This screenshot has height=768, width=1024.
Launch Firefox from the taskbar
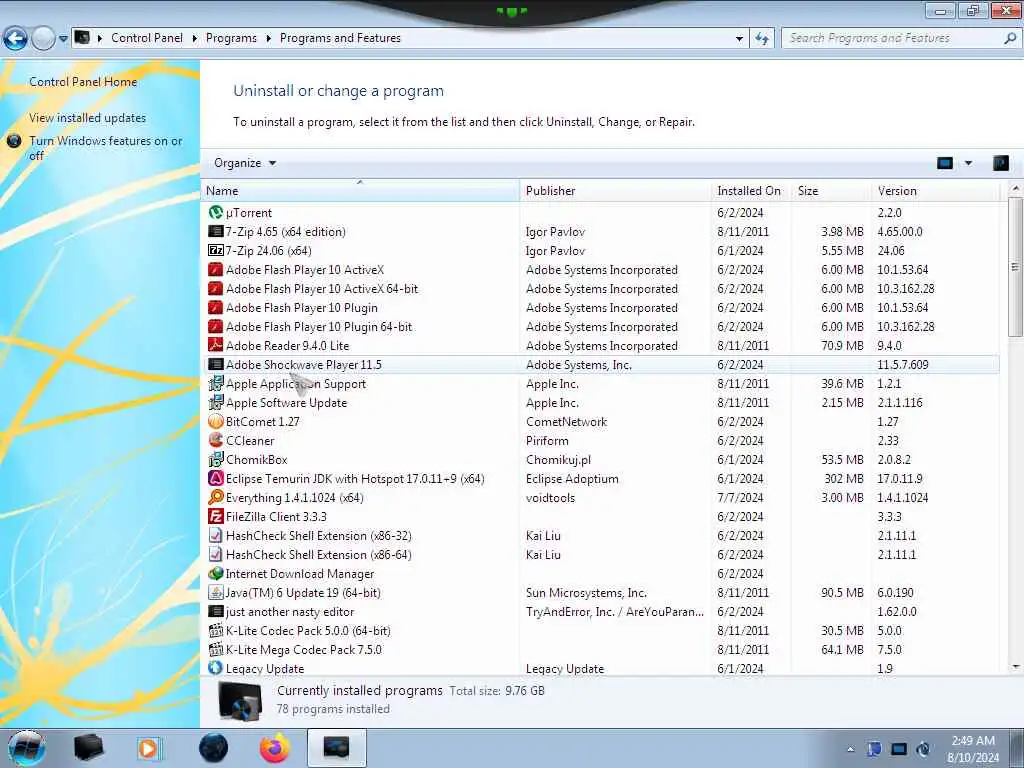(275, 748)
